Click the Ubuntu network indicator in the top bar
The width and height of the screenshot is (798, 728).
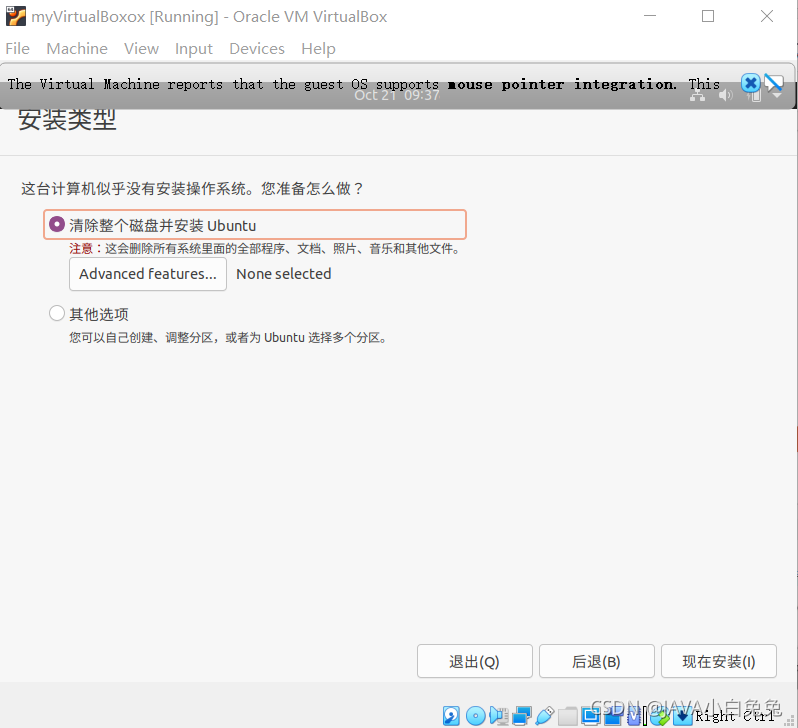pyautogui.click(x=697, y=95)
